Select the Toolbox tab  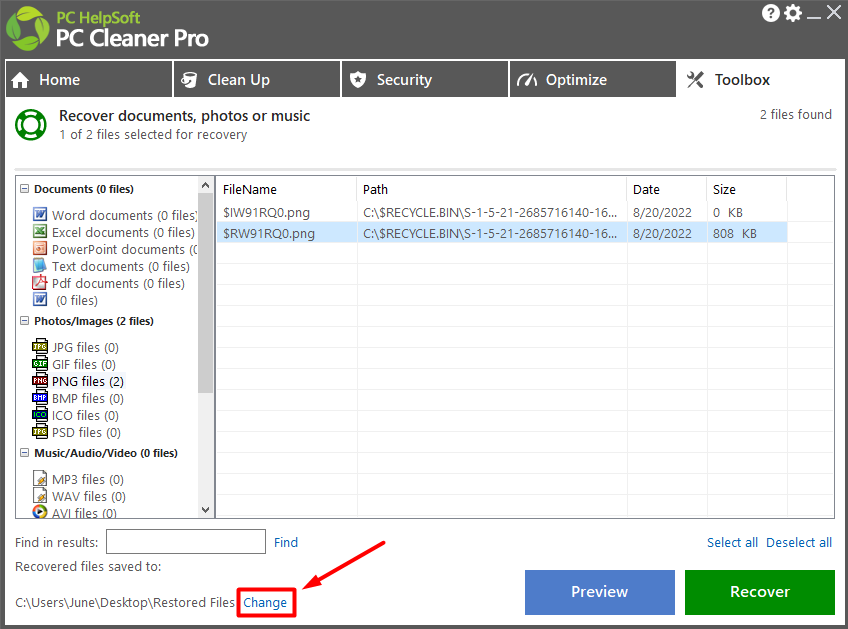pyautogui.click(x=761, y=80)
